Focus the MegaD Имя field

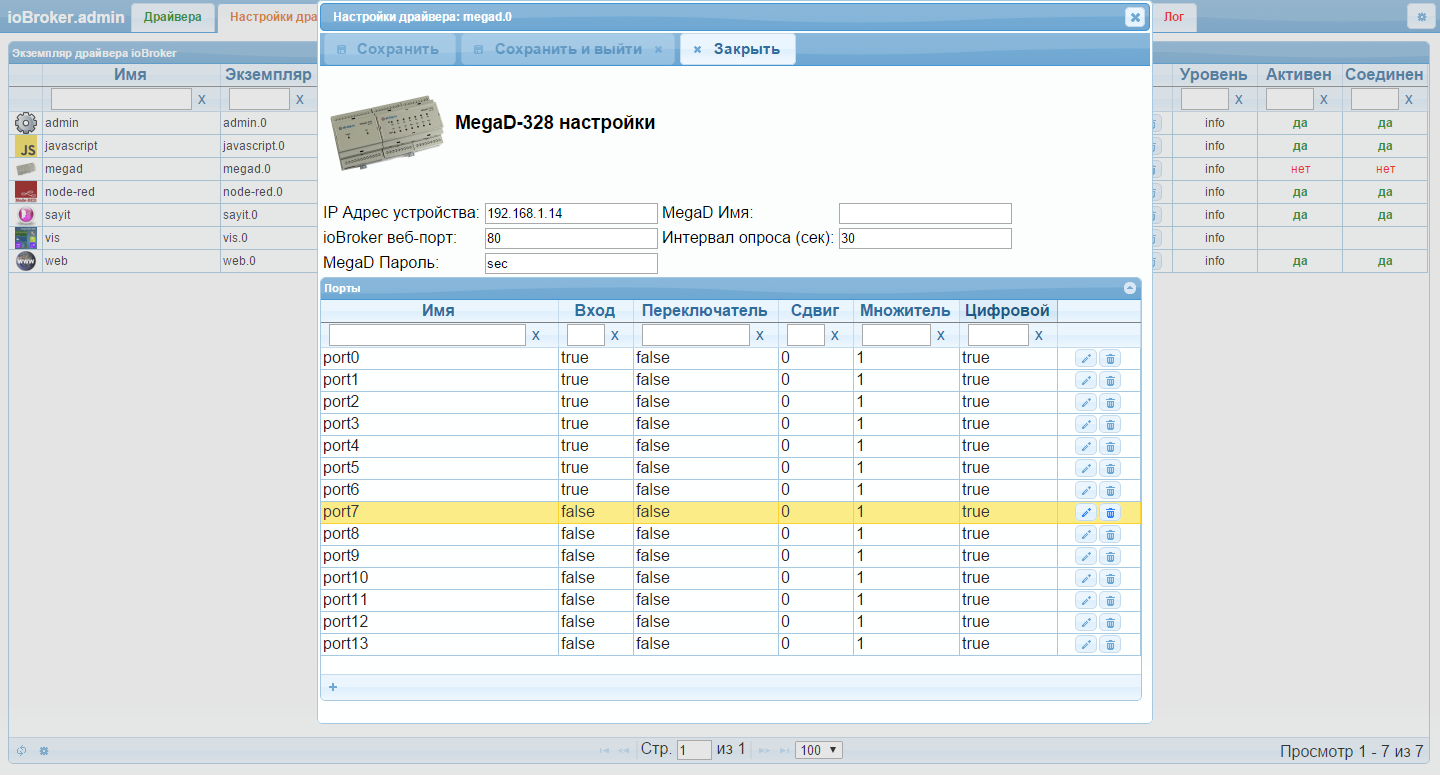point(925,213)
